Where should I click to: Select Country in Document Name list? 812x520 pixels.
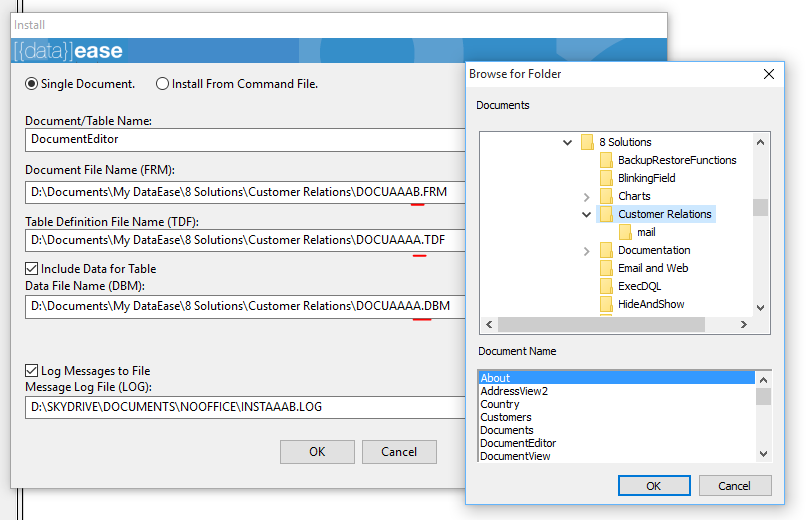(616, 404)
